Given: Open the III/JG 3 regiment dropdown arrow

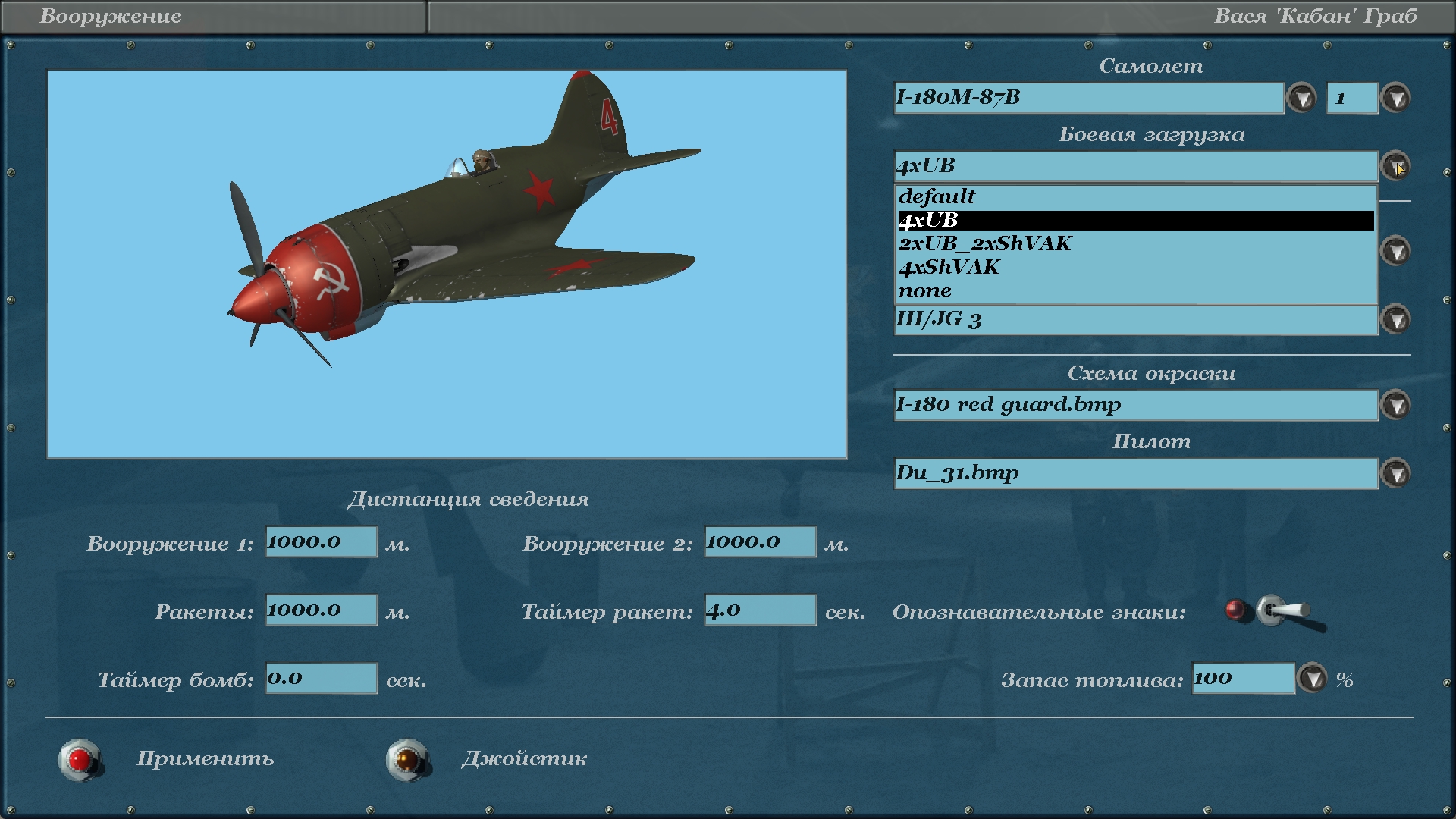Looking at the screenshot, I should [1395, 319].
